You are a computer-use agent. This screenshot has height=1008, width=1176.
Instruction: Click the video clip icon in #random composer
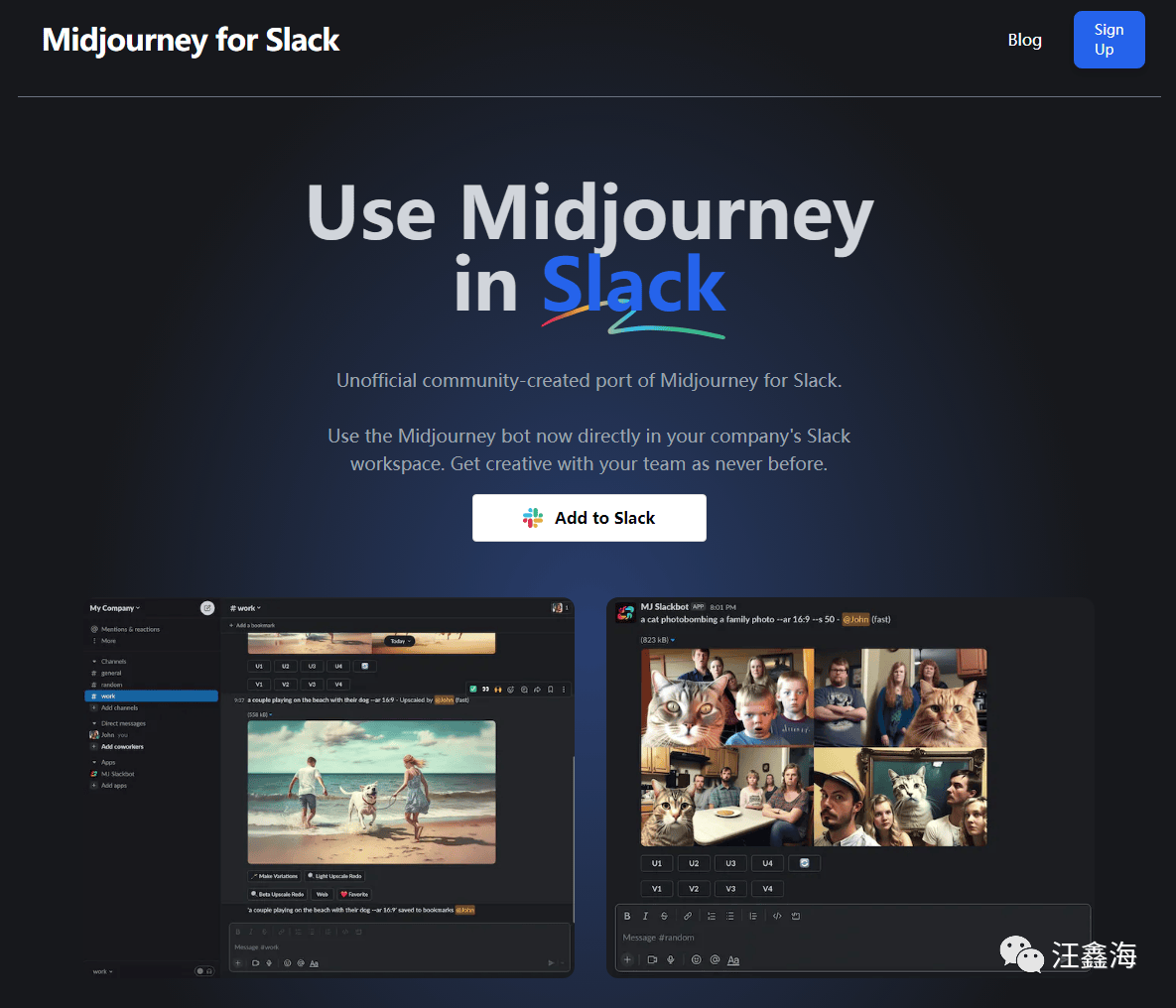(x=652, y=959)
